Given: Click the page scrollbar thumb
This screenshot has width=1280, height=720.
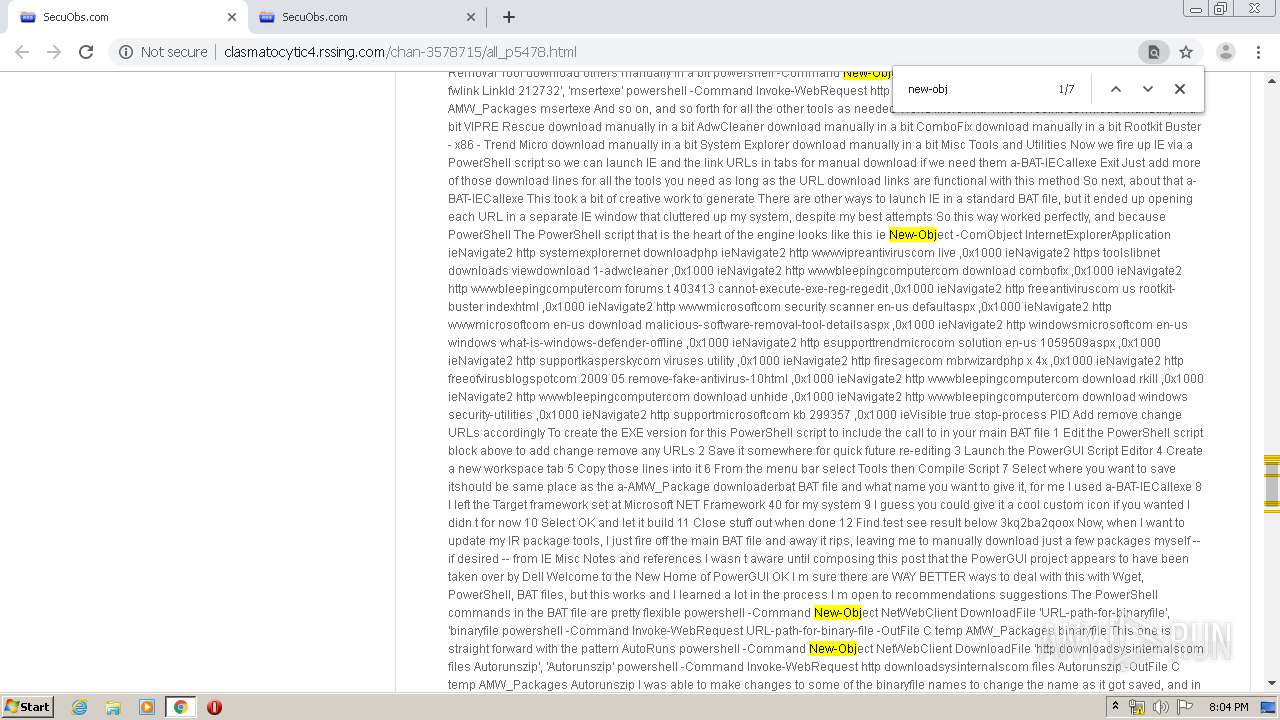Looking at the screenshot, I should tap(1272, 483).
